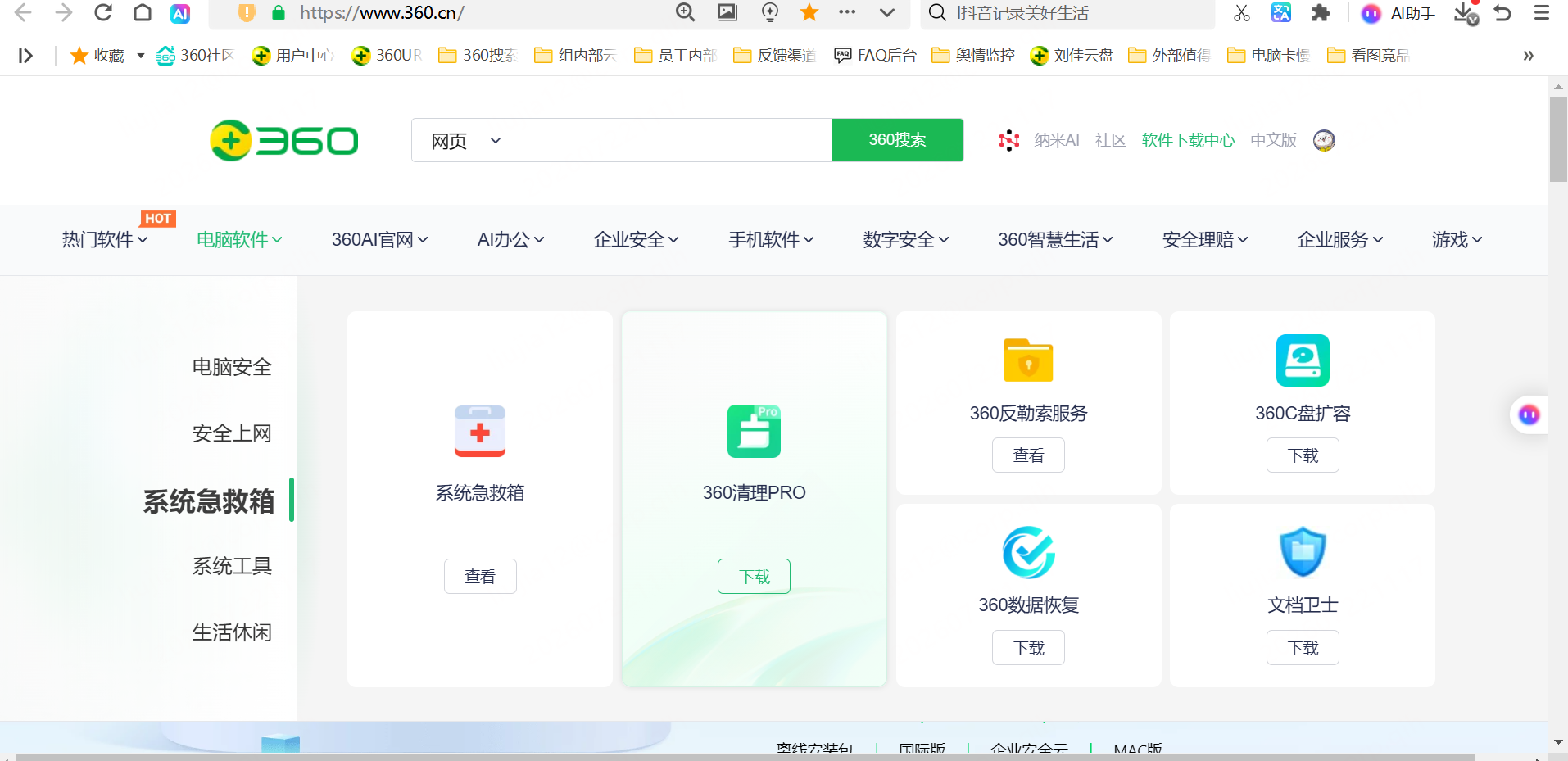Show more bookmarks with the double chevron
Screen dimensions: 1568x761
click(1528, 56)
